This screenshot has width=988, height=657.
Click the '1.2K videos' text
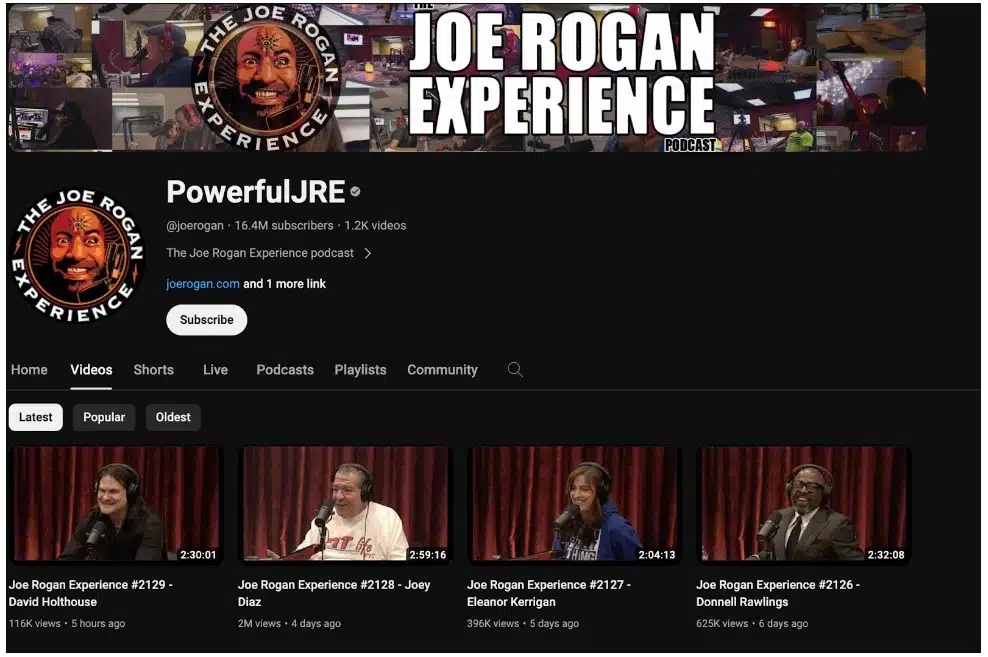(375, 226)
